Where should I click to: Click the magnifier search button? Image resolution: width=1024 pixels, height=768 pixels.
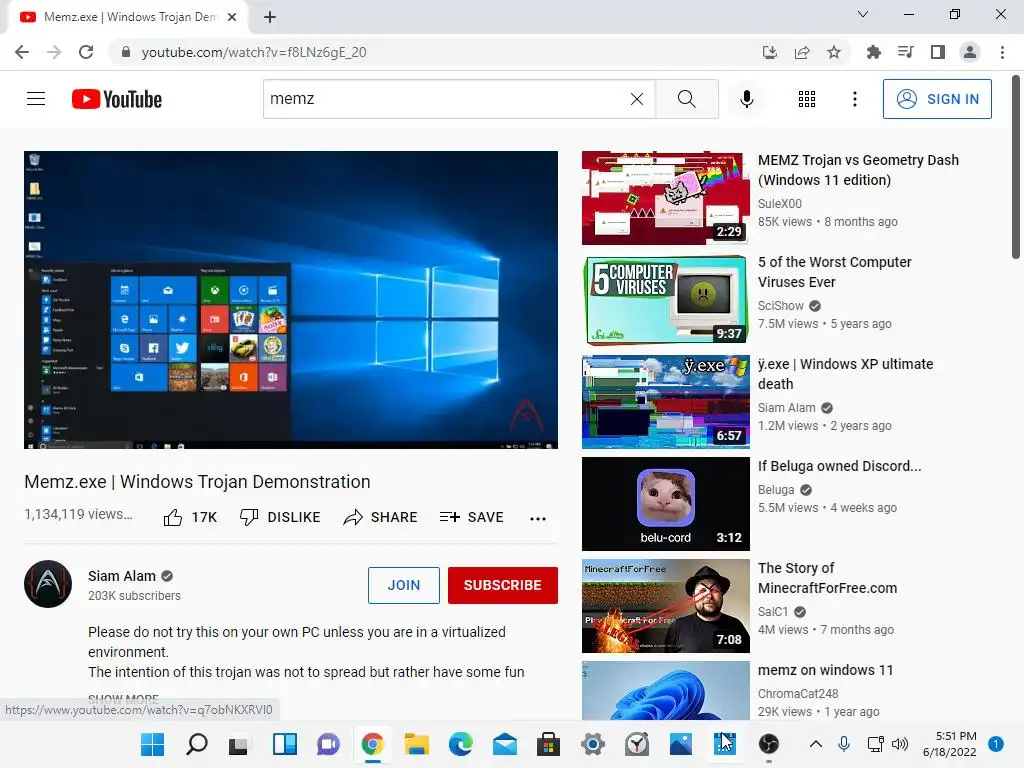686,99
